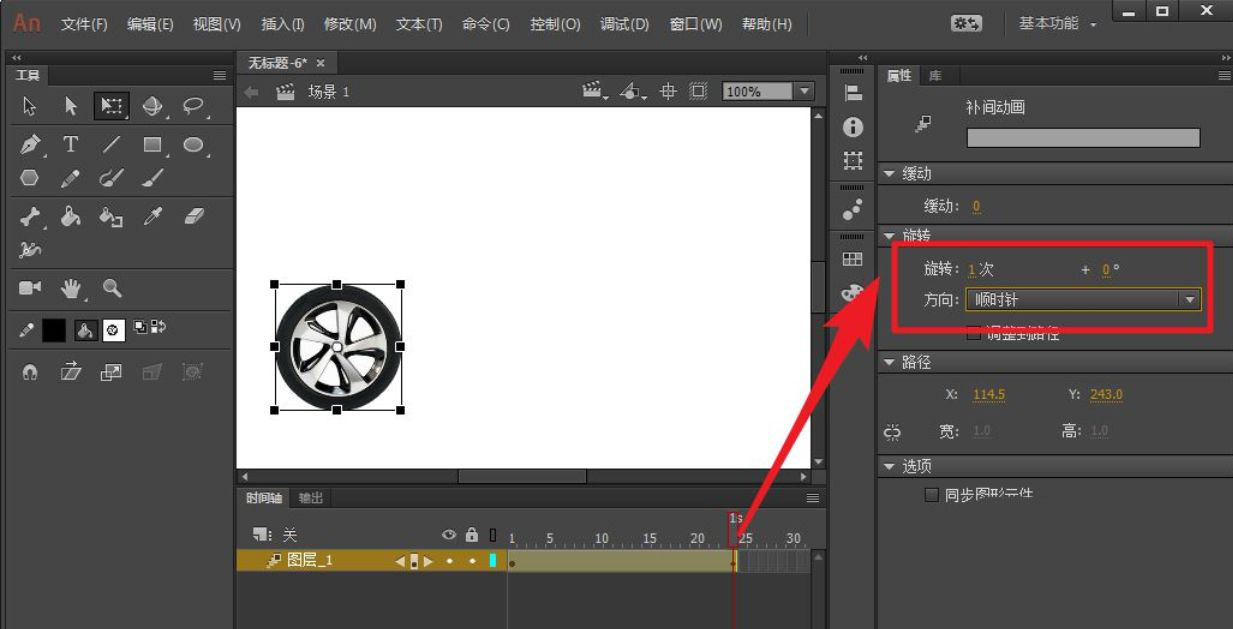Click the scale option icon in tools
This screenshot has height=629, width=1233.
point(111,372)
